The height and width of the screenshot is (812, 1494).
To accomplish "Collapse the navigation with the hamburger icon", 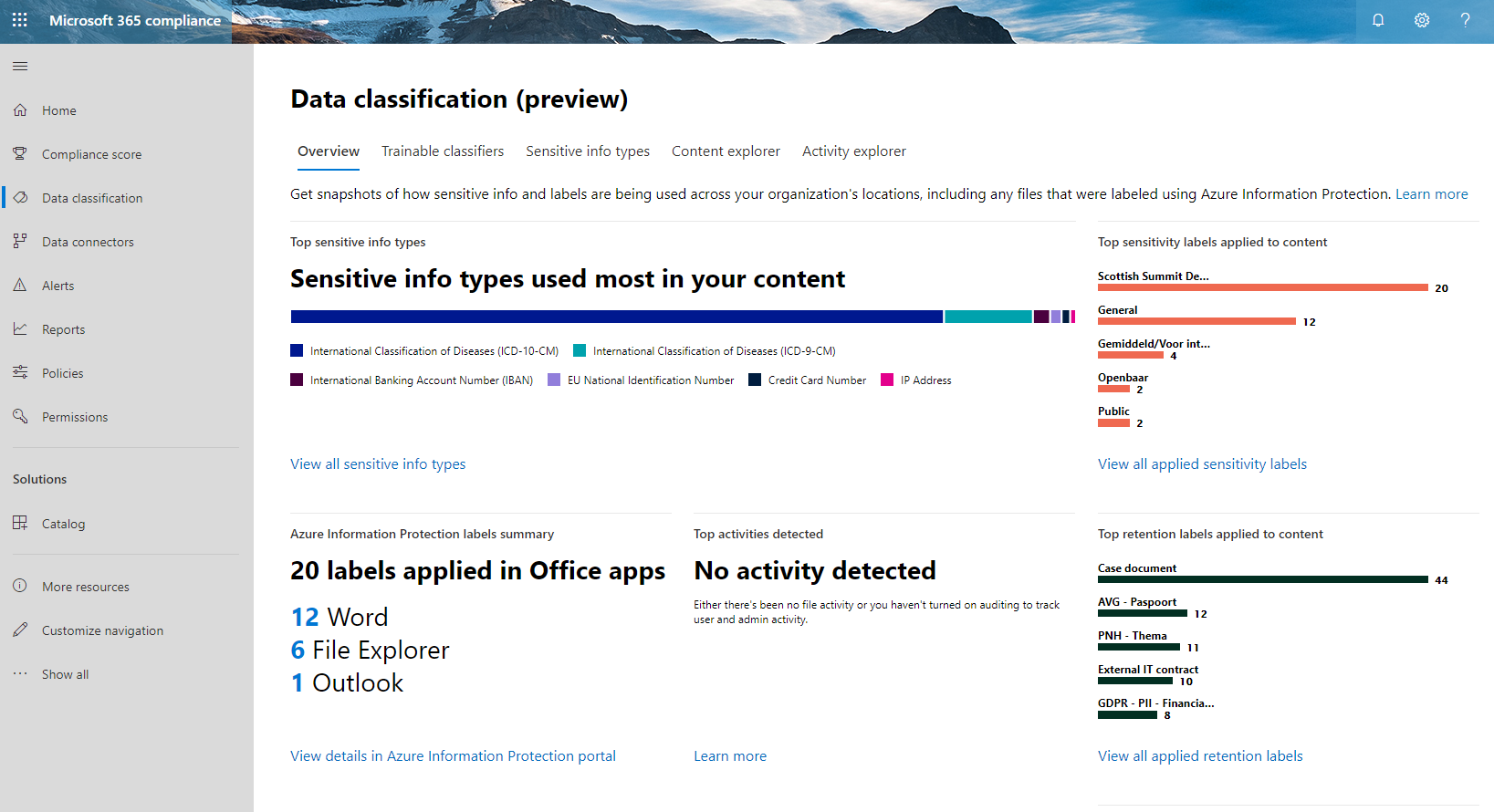I will [19, 65].
